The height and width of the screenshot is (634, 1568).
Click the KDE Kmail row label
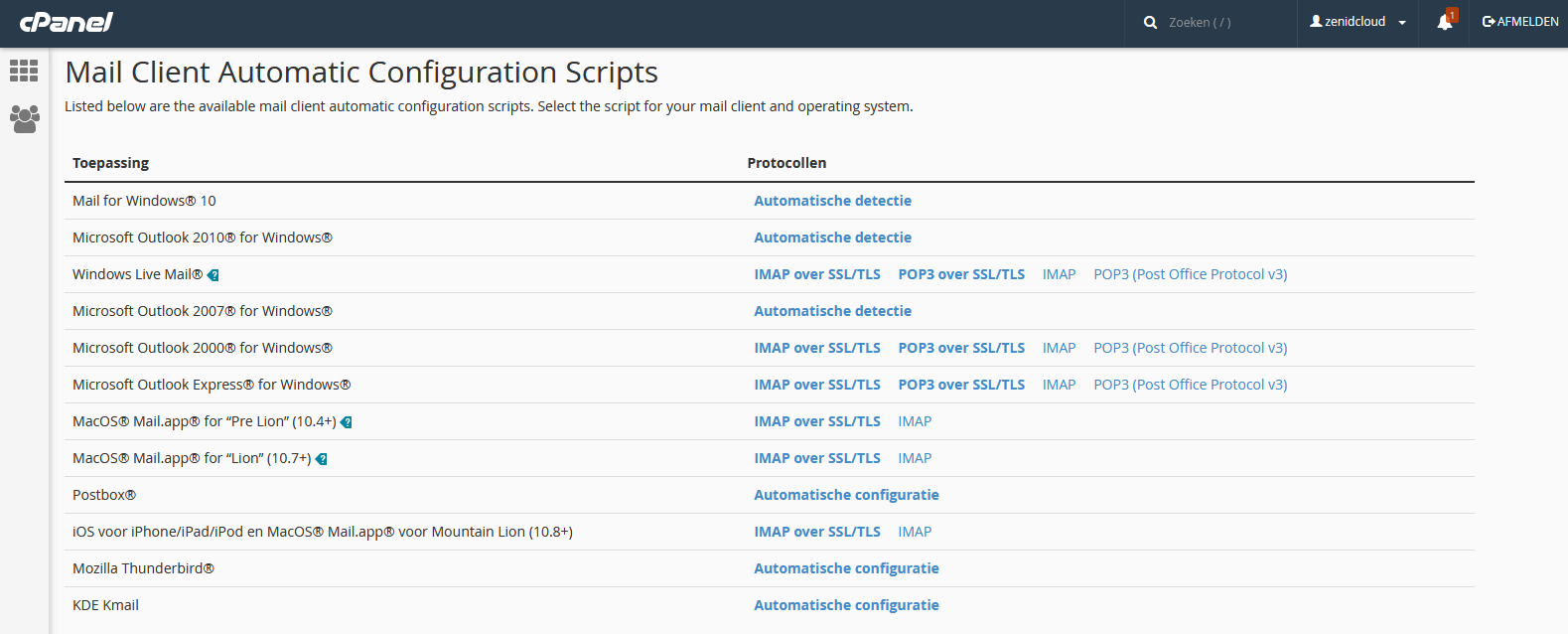pyautogui.click(x=105, y=605)
